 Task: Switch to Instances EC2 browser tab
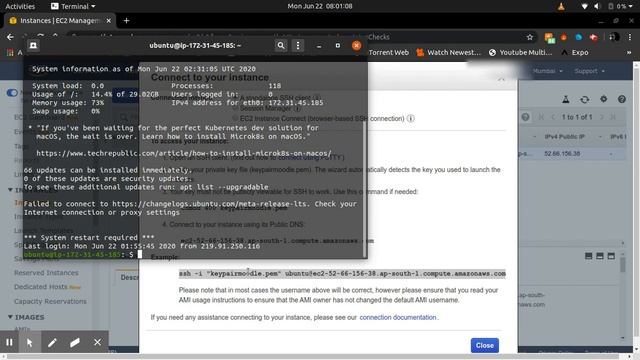[x=60, y=20]
